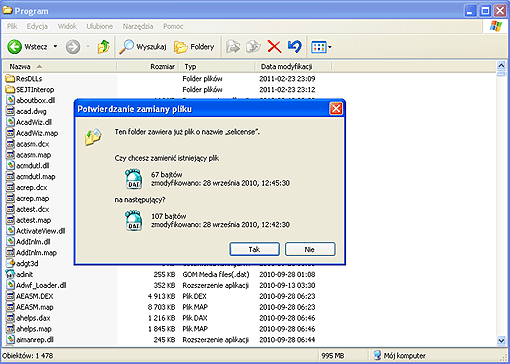Expand the Wstecz history dropdown arrow
This screenshot has width=510, height=364.
[x=55, y=46]
